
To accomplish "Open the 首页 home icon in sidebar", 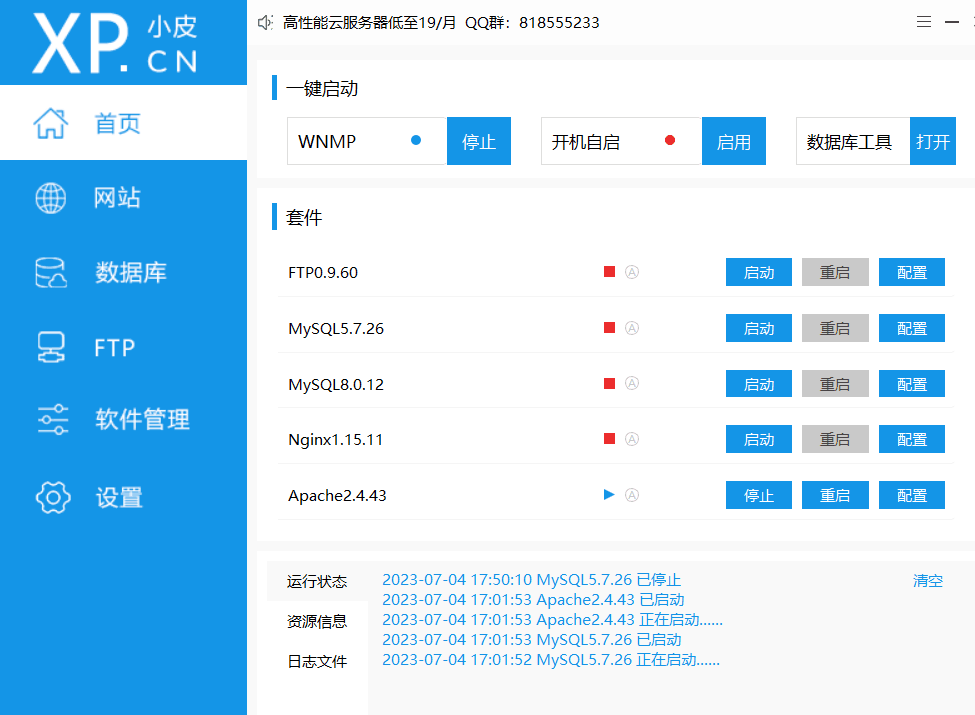I will click(x=50, y=123).
